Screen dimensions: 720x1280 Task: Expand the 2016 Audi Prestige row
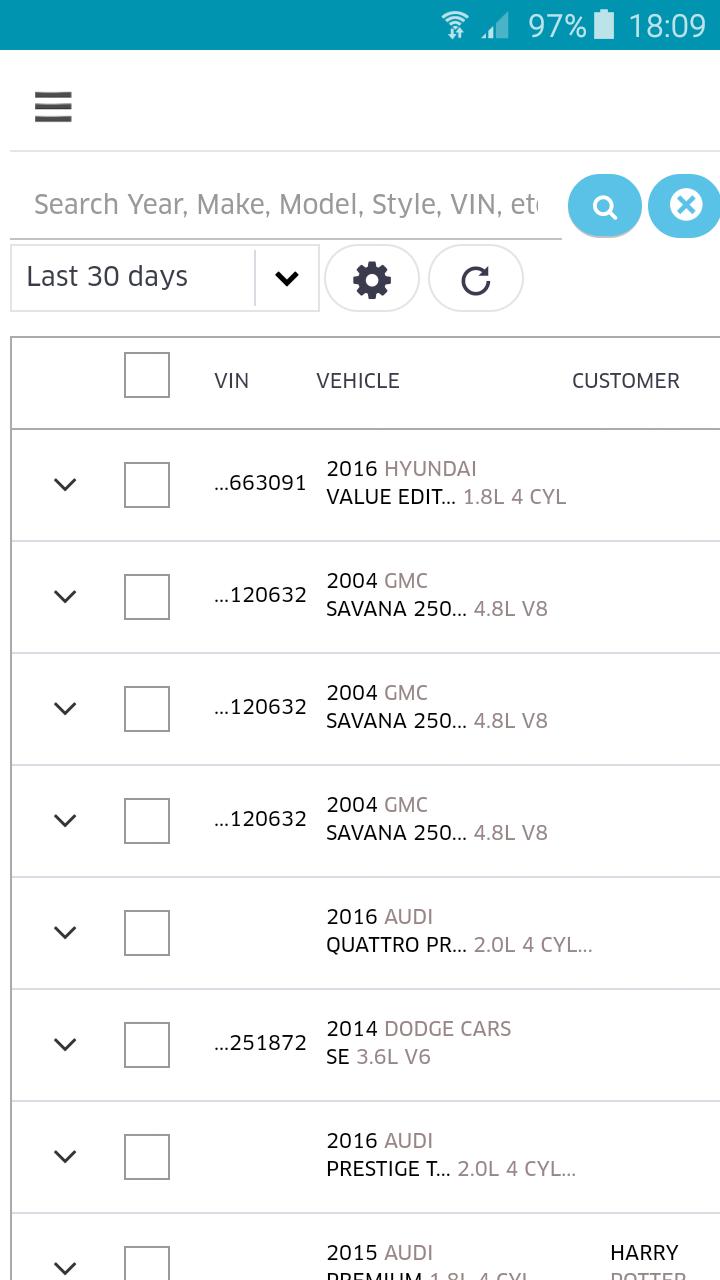tap(65, 1157)
